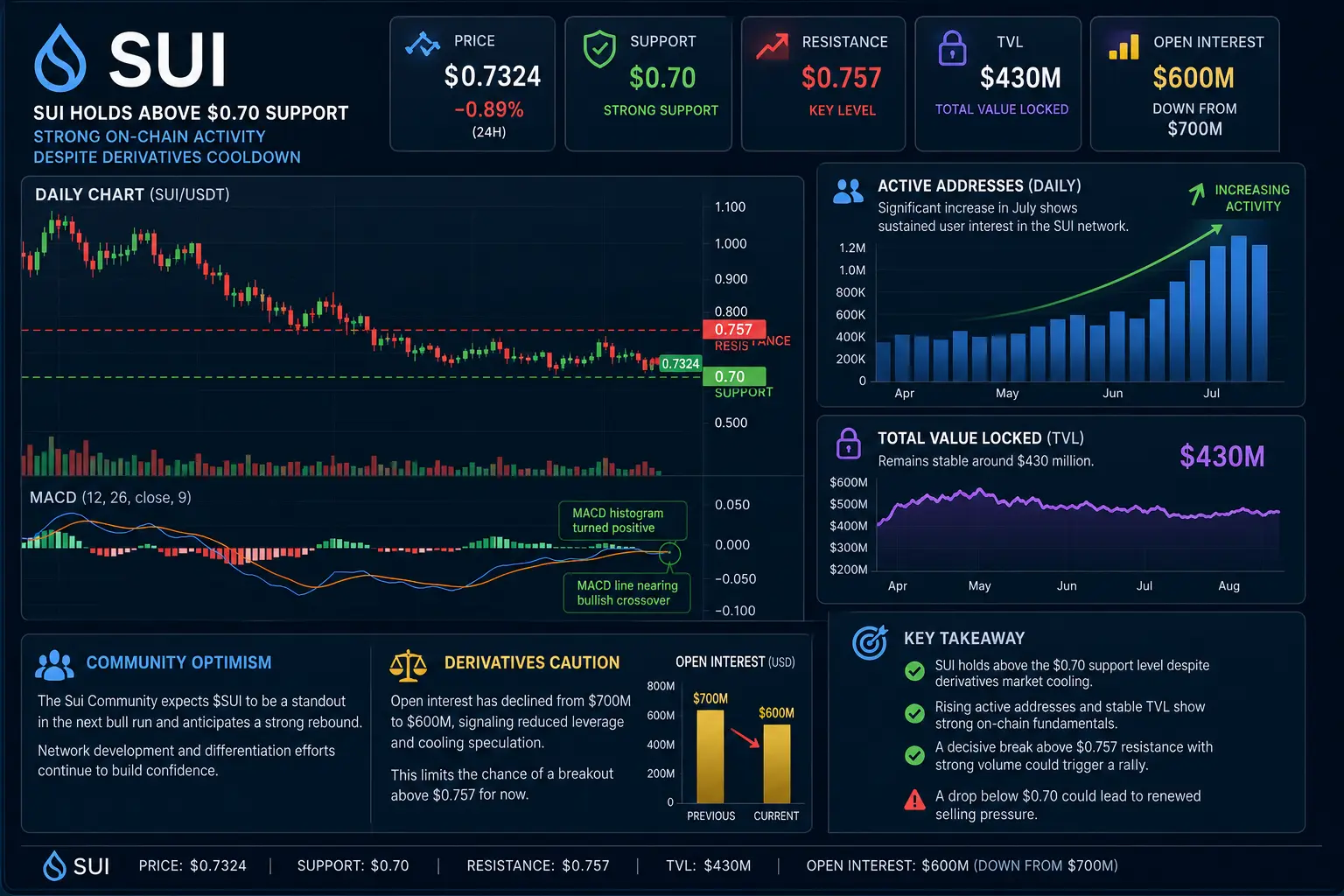The image size is (1344, 896).
Task: Click the green 0.70 support tag on the daily chart
Action: tap(734, 377)
